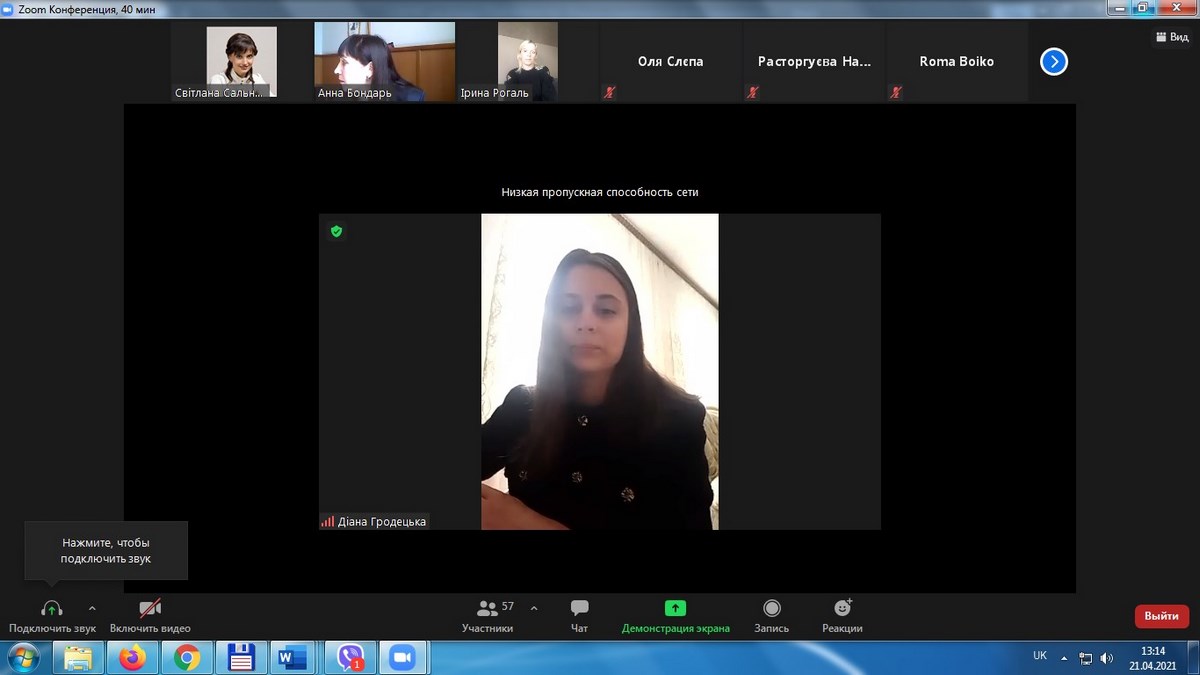Image resolution: width=1200 pixels, height=675 pixels.
Task: Select the Roma Boiko participant tile
Action: (956, 62)
